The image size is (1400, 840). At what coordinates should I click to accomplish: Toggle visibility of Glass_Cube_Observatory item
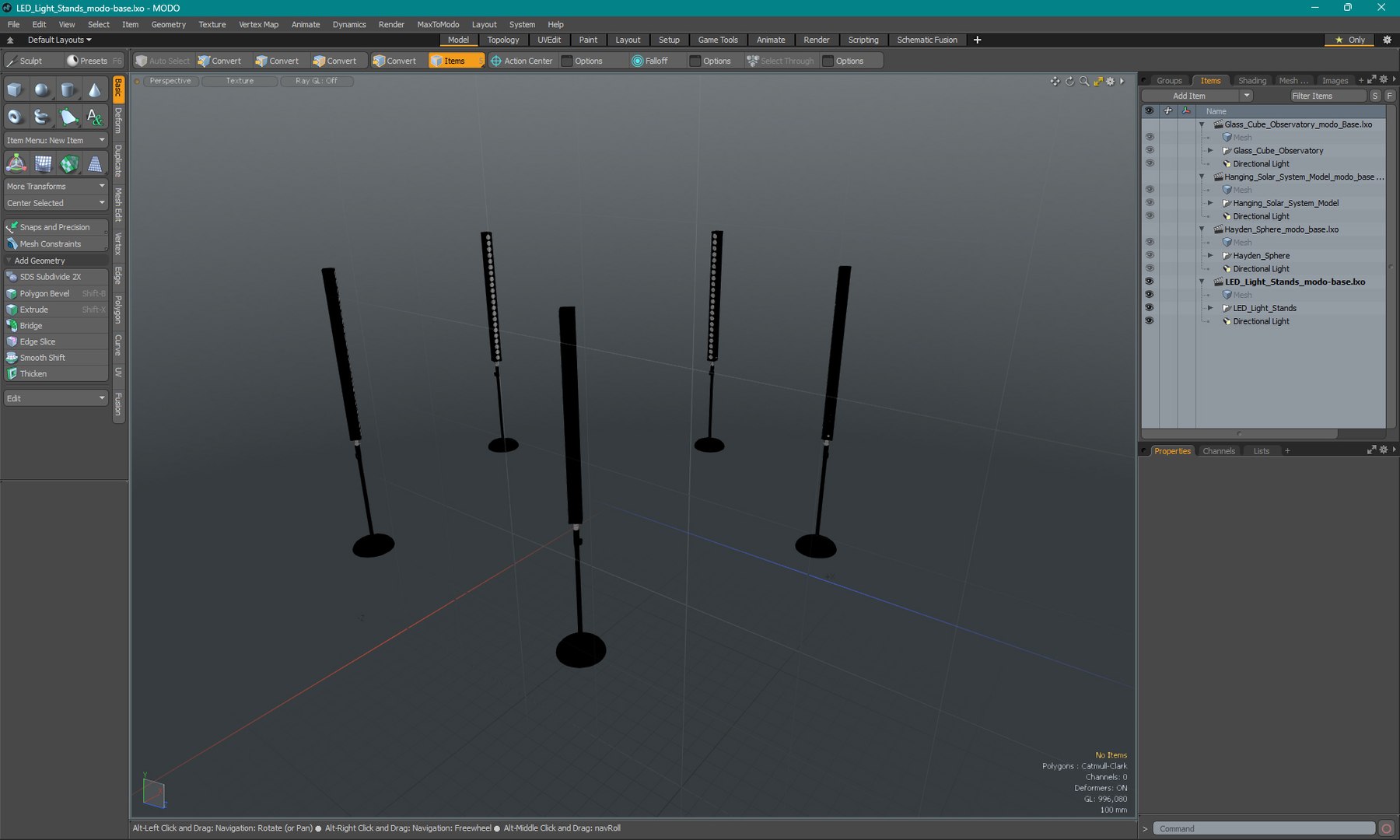pyautogui.click(x=1149, y=150)
